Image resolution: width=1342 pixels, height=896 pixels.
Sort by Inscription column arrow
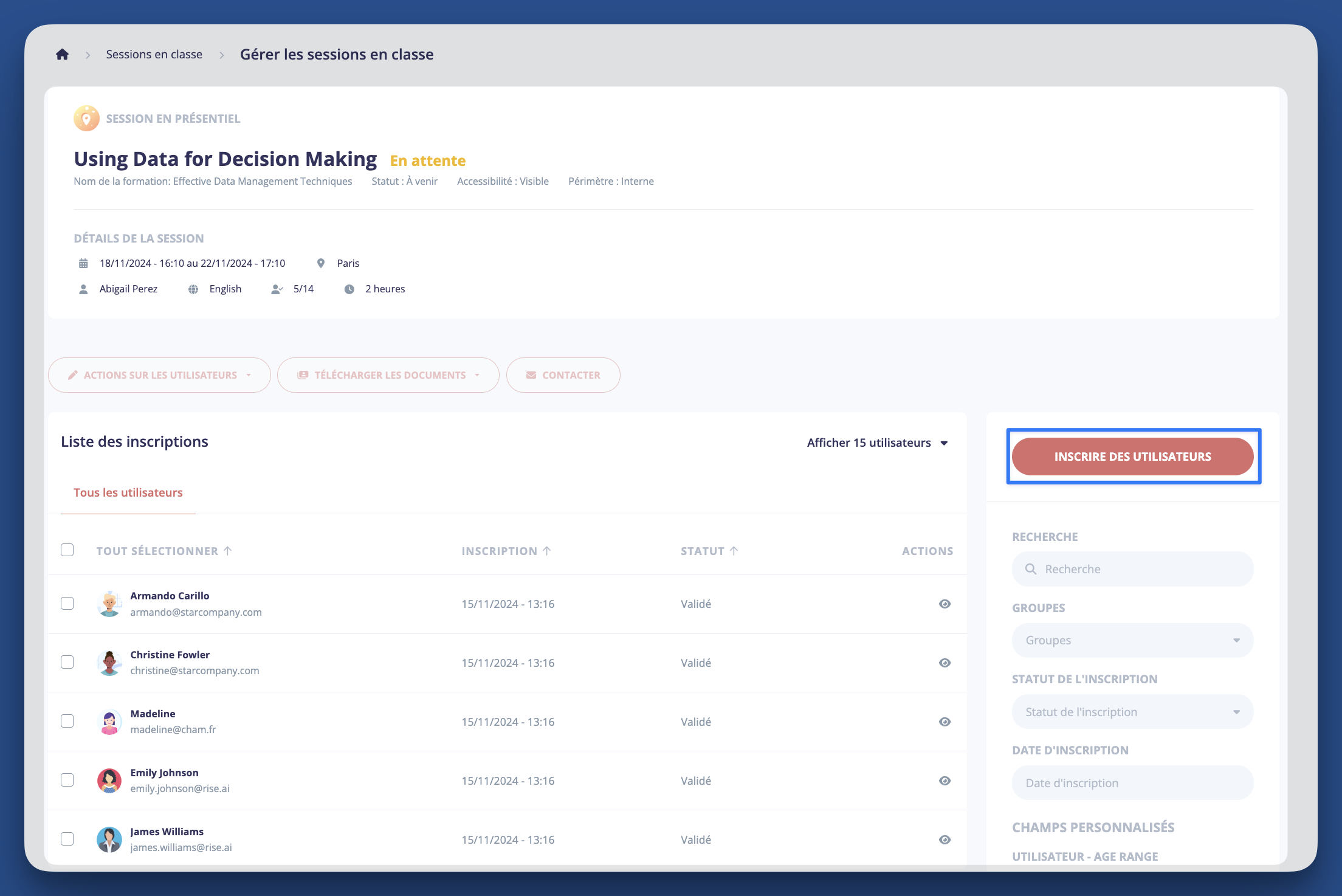click(x=547, y=551)
